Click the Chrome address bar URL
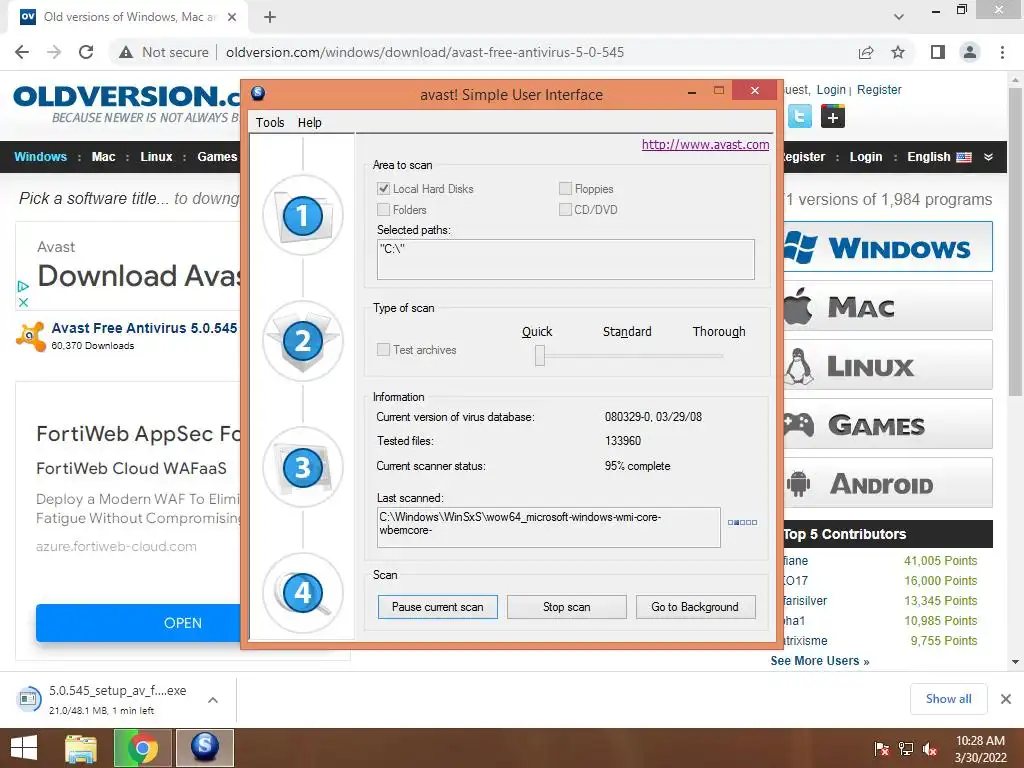The image size is (1024, 768). tap(425, 52)
